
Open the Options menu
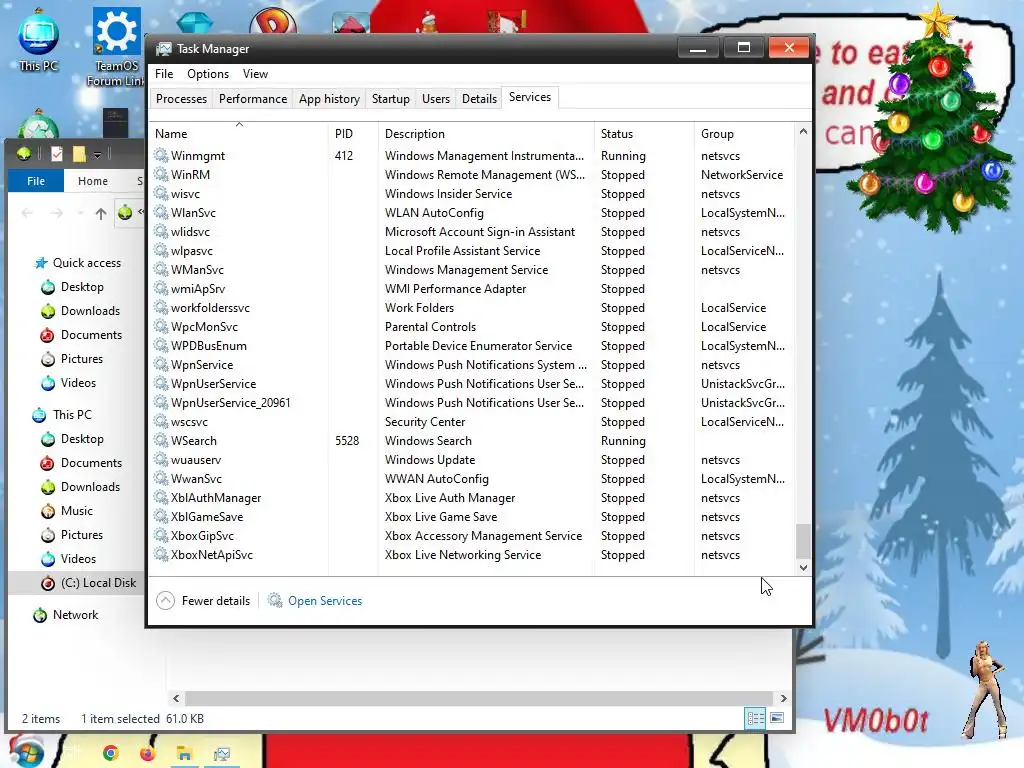(x=208, y=74)
